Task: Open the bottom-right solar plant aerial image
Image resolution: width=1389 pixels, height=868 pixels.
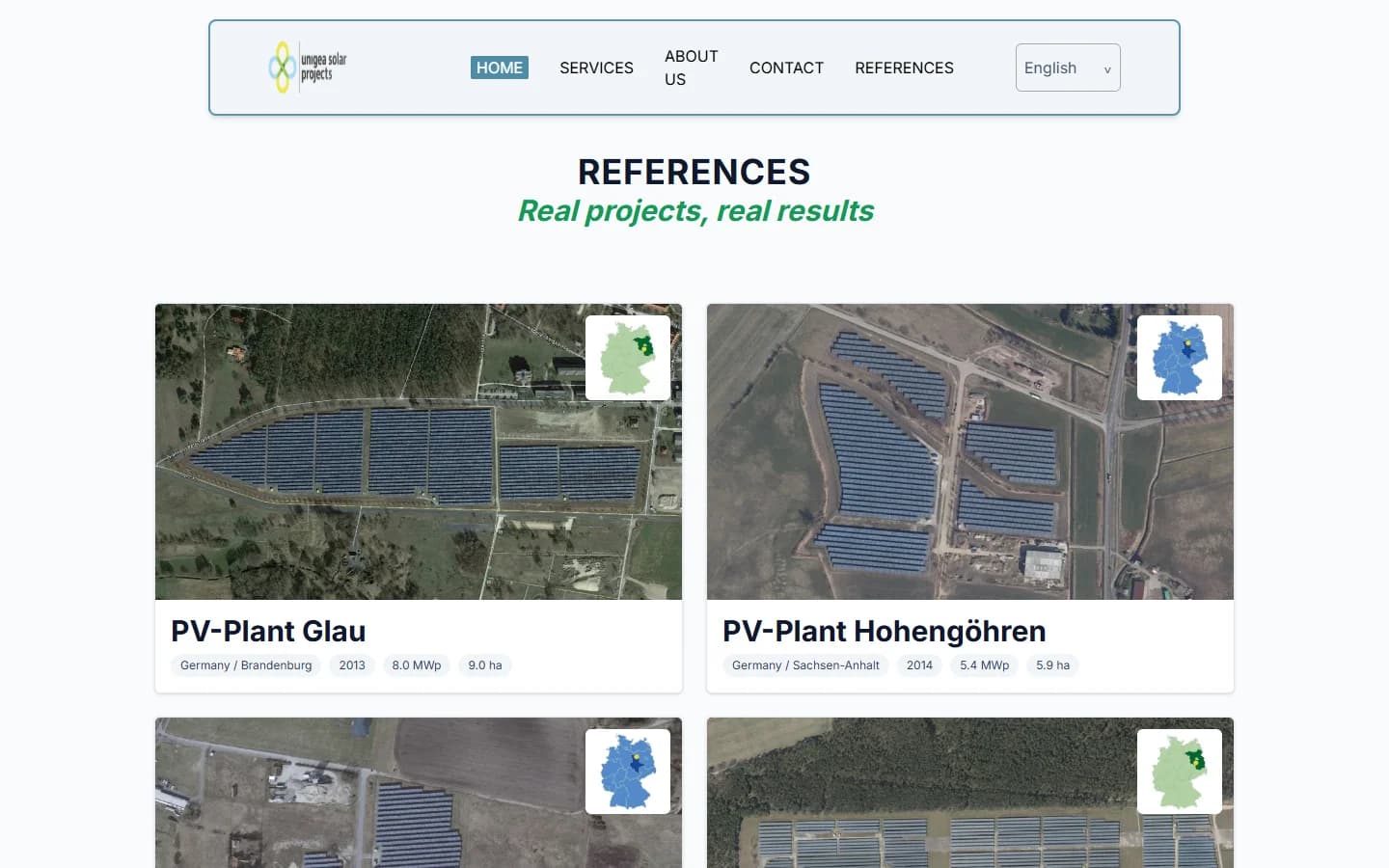Action: [x=970, y=793]
